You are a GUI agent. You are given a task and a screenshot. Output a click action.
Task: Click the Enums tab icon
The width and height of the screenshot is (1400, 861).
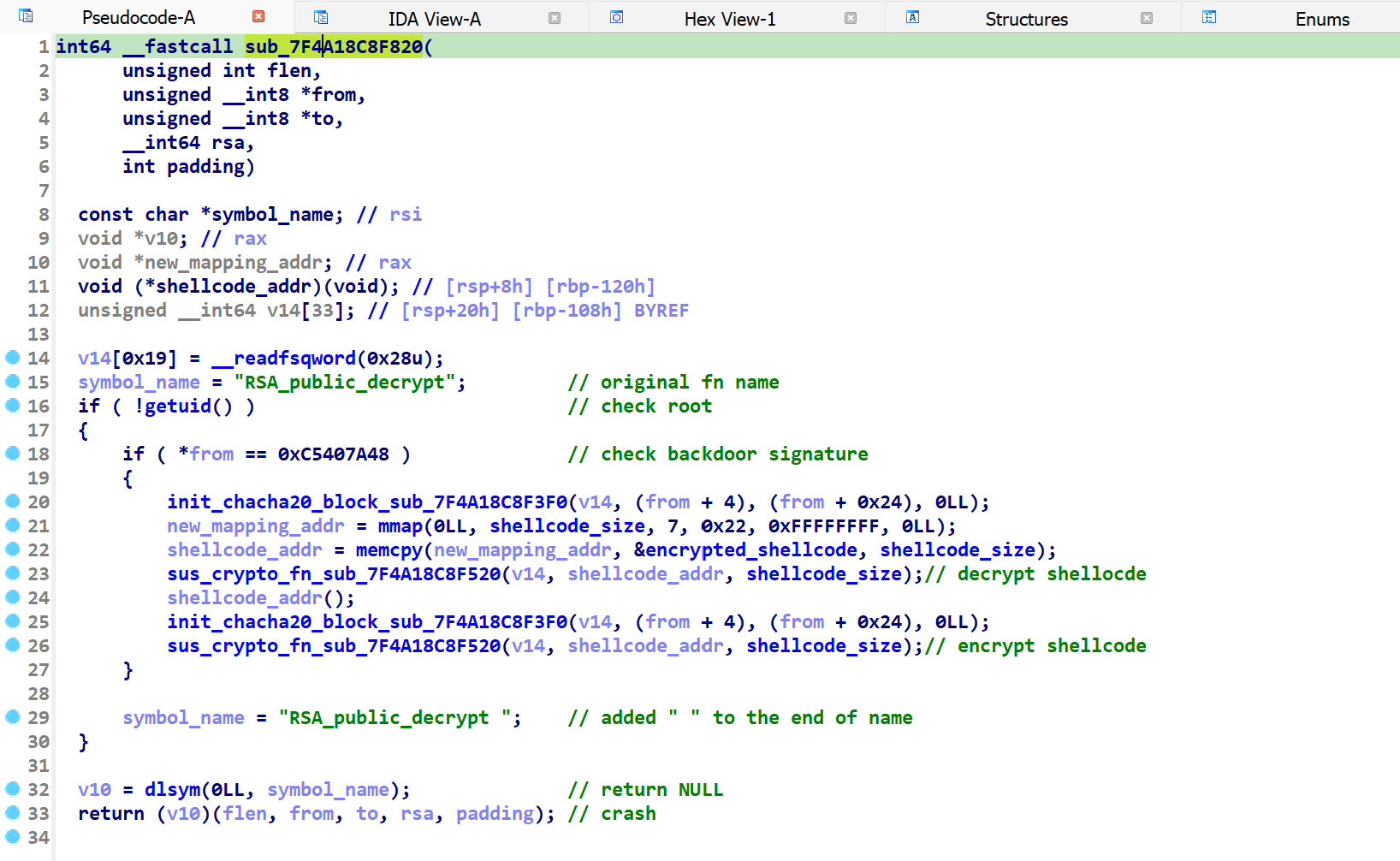pos(1209,17)
